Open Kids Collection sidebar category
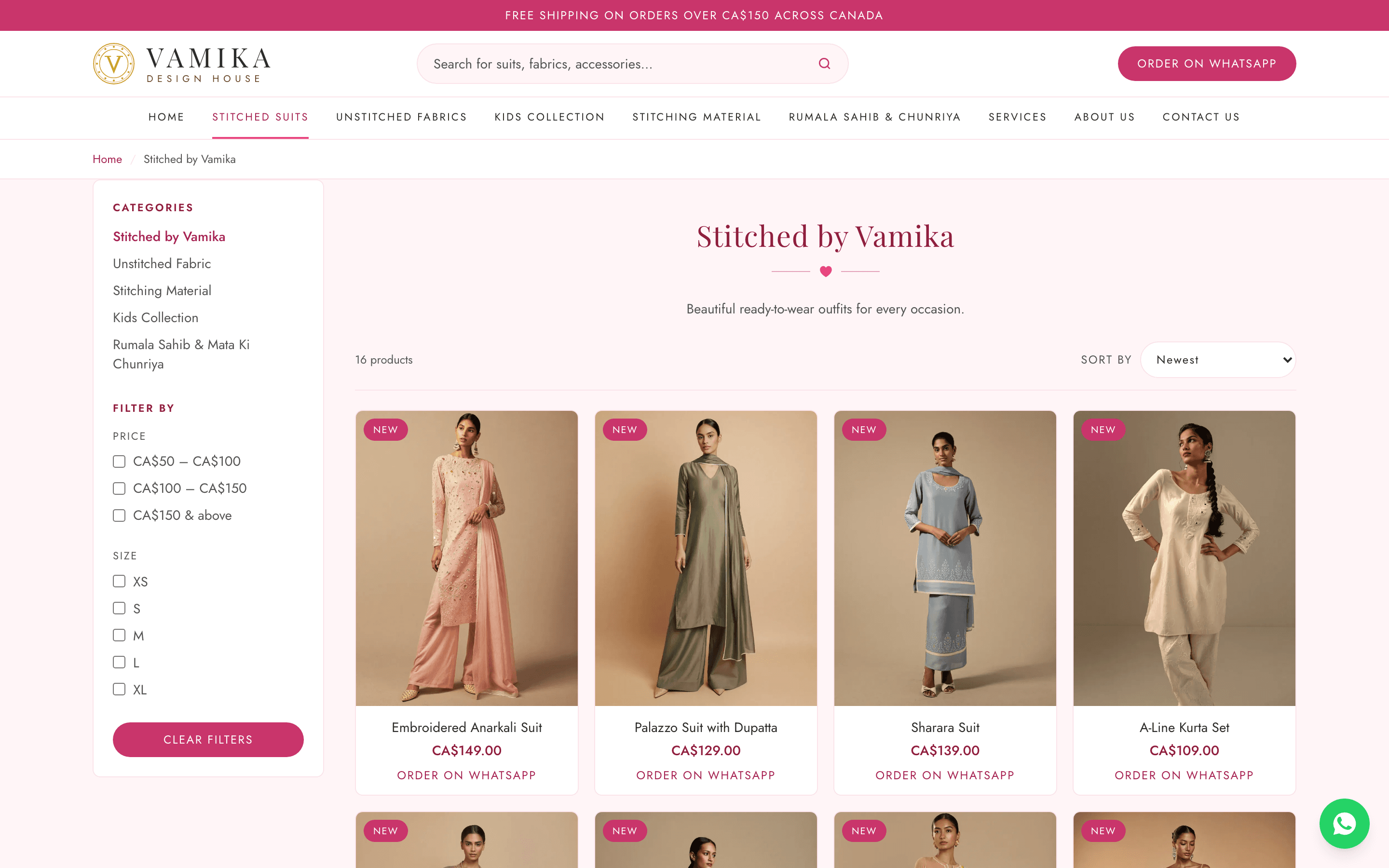 pos(156,317)
